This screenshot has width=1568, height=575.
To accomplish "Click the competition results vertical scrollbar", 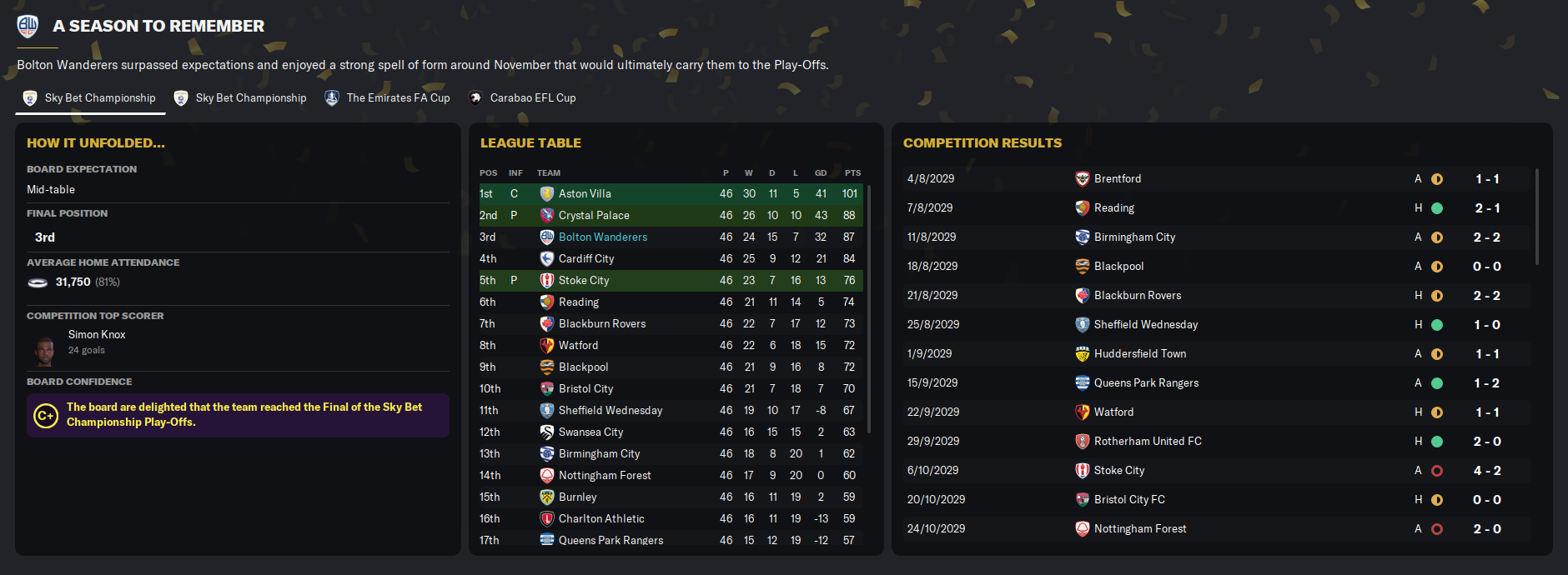I will click(x=1537, y=217).
